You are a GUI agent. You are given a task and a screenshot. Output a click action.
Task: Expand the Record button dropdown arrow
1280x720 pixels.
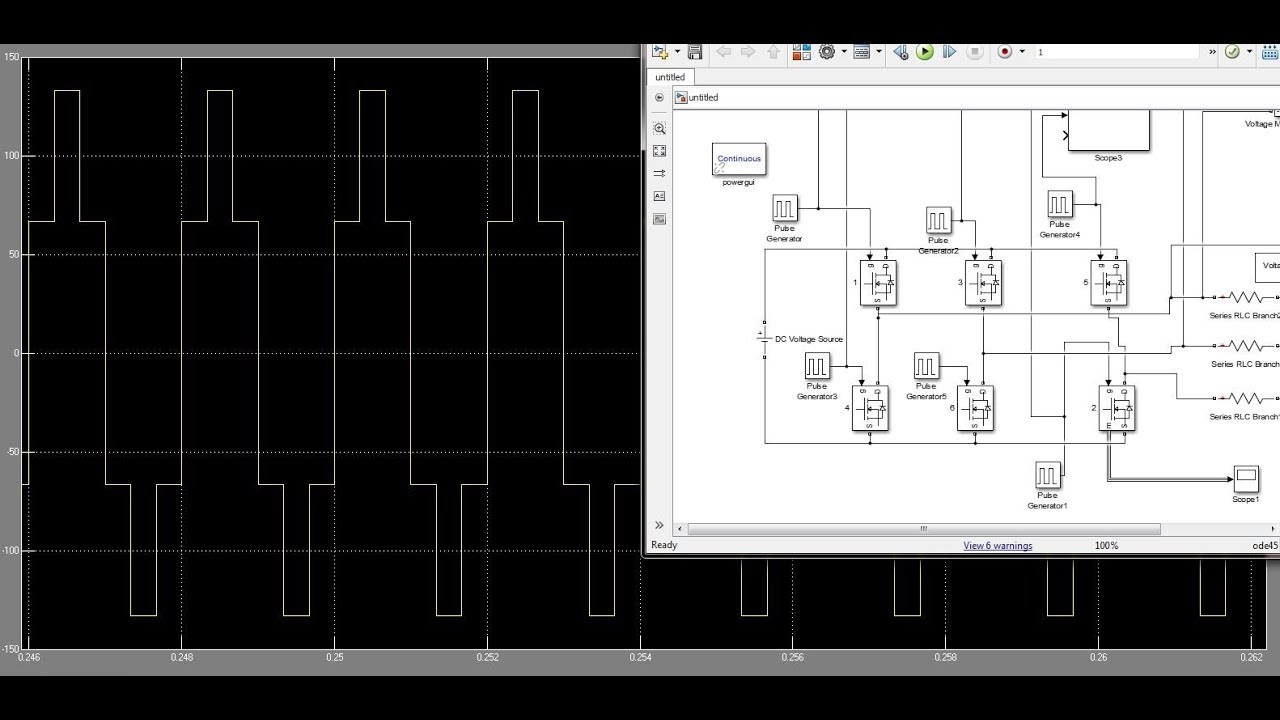click(1021, 52)
